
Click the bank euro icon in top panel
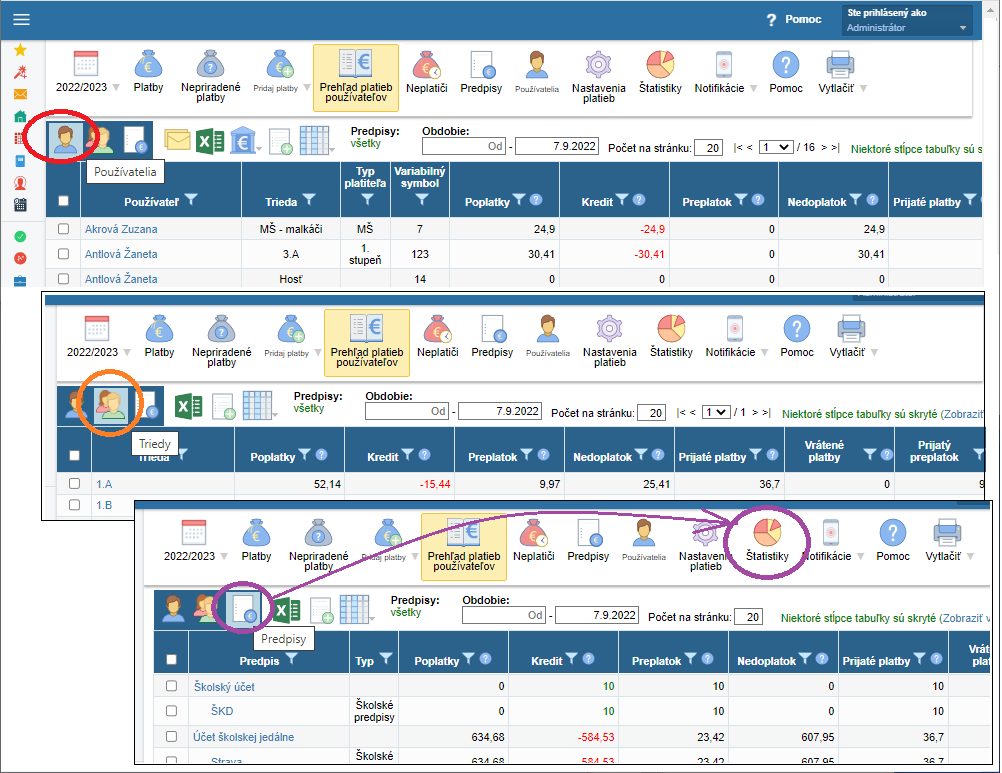[243, 141]
